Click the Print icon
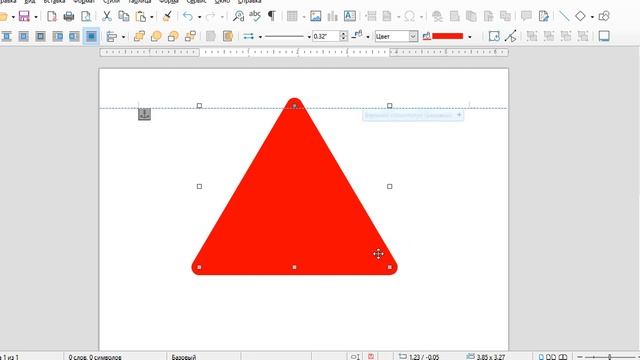 click(69, 16)
